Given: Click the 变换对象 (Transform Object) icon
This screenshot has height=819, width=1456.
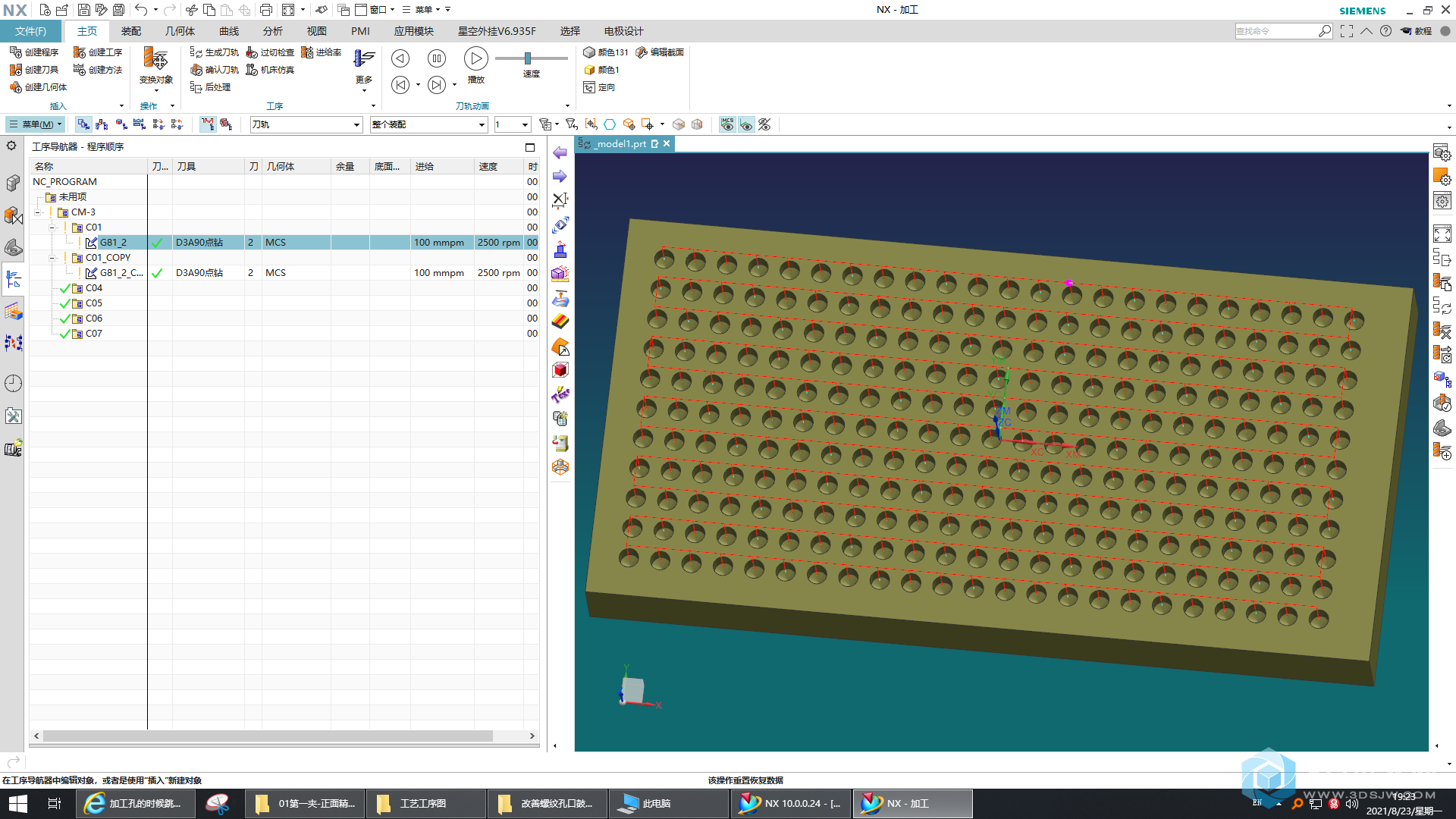Looking at the screenshot, I should click(x=155, y=60).
